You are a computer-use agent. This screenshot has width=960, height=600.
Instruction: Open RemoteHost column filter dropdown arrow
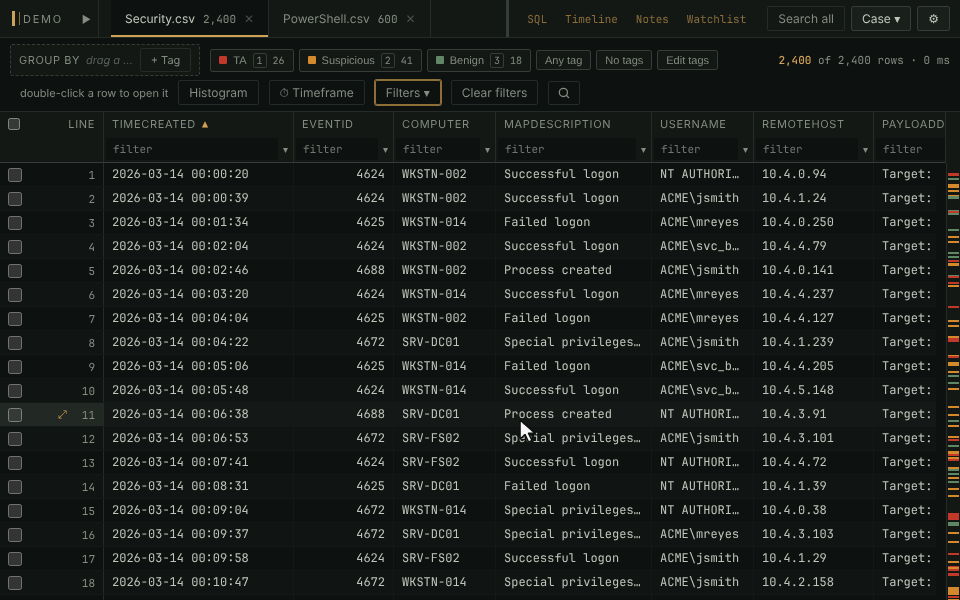click(865, 150)
